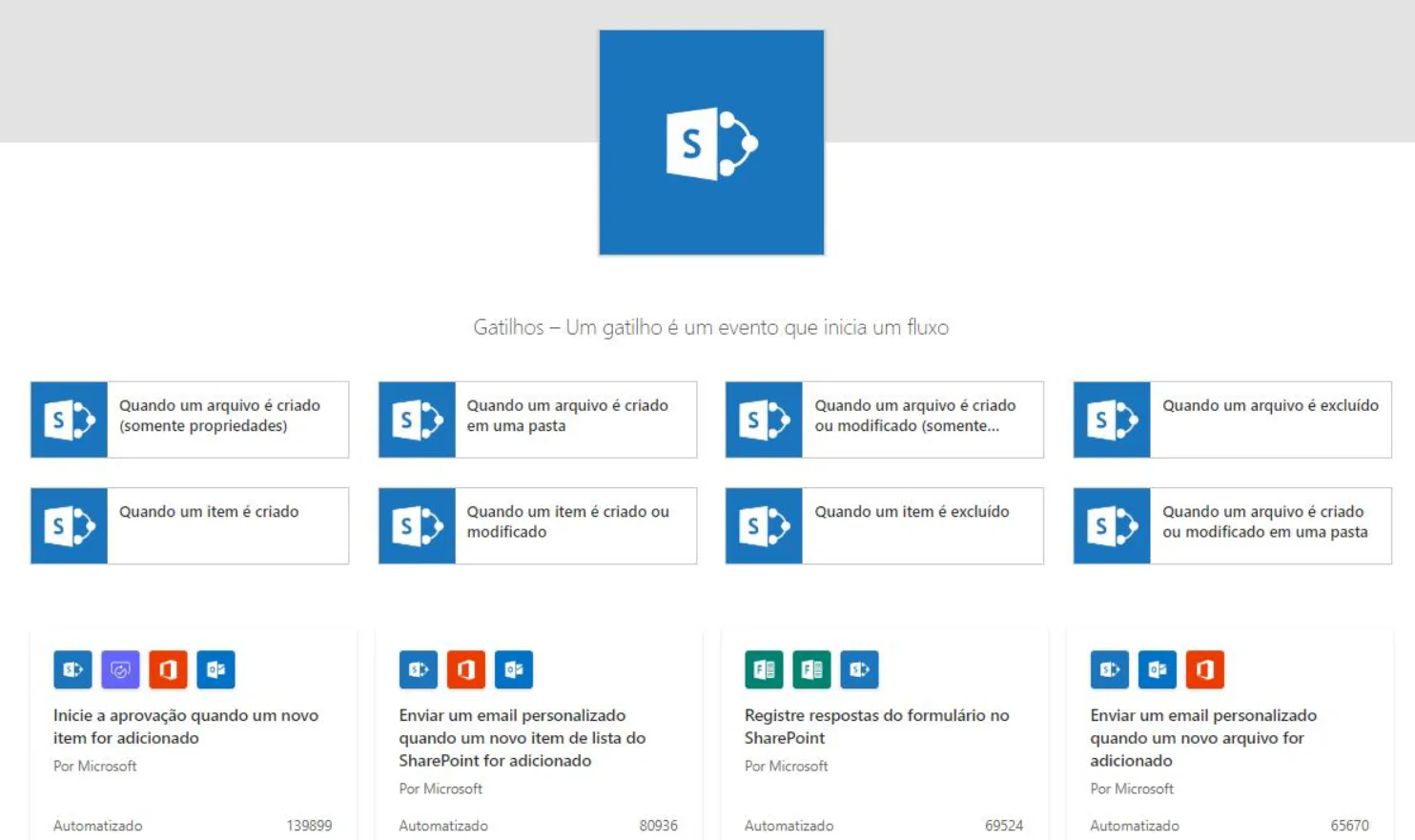Select trigger 'Quando um arquivo é criado ou modificado (somente...'
This screenshot has height=840, width=1415.
[885, 420]
